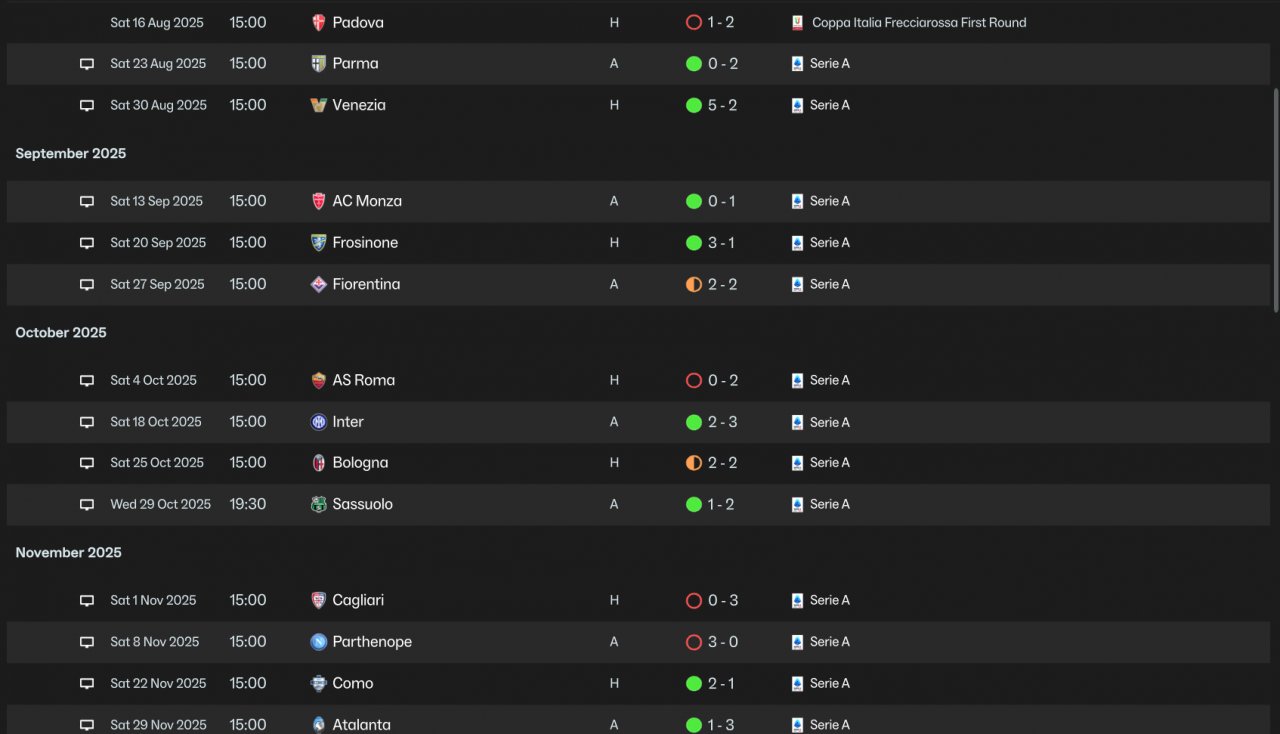
Task: Select the Como fixture row
Action: pos(638,683)
